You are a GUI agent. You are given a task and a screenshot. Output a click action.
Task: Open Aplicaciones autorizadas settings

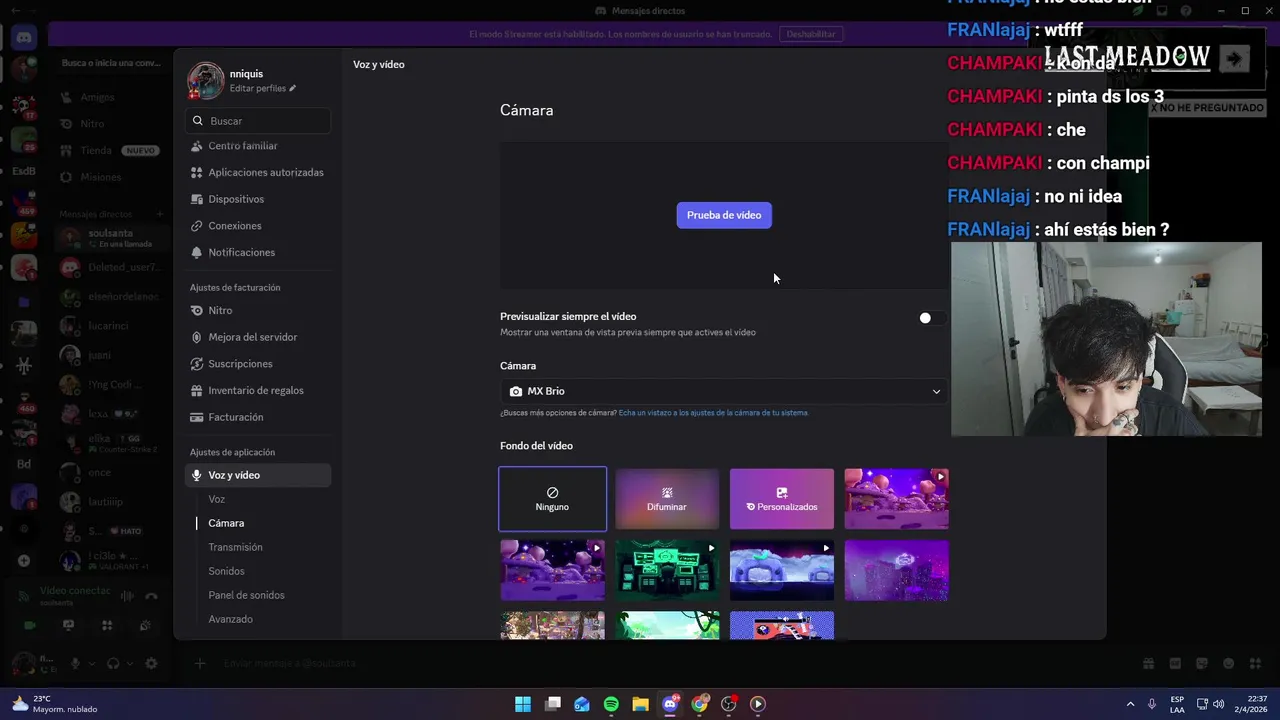pos(258,172)
